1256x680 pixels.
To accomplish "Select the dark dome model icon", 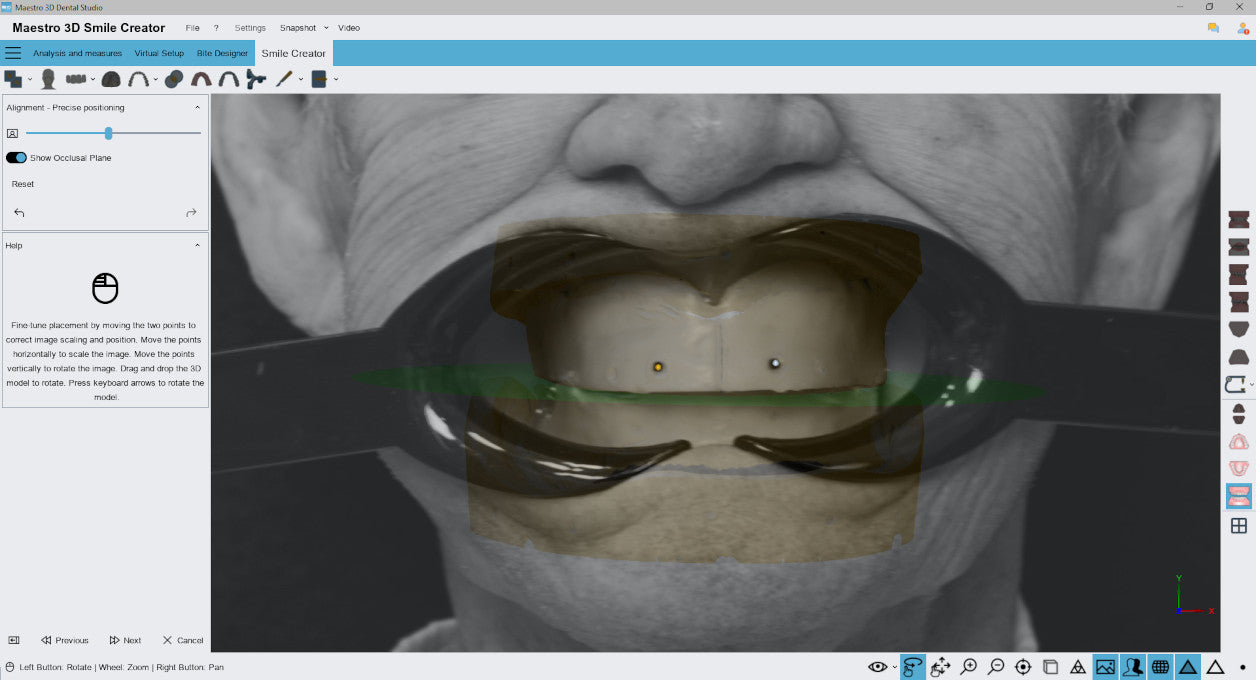I will pos(111,79).
